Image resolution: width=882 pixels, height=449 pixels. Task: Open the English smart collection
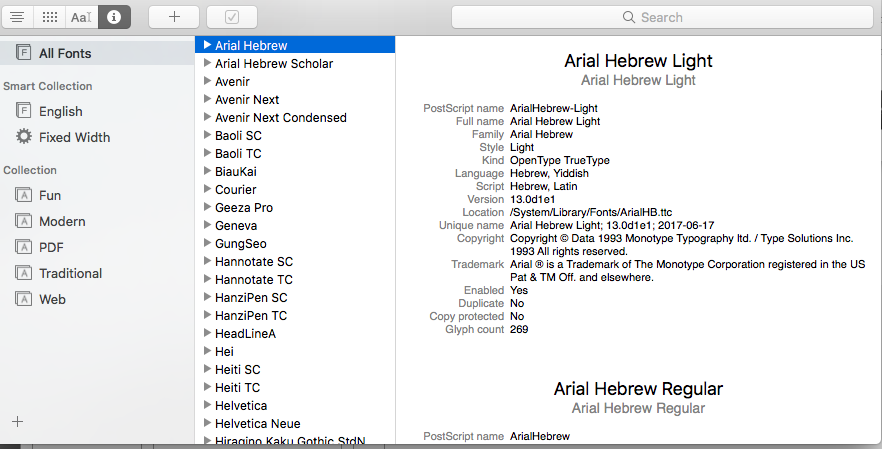click(x=97, y=111)
